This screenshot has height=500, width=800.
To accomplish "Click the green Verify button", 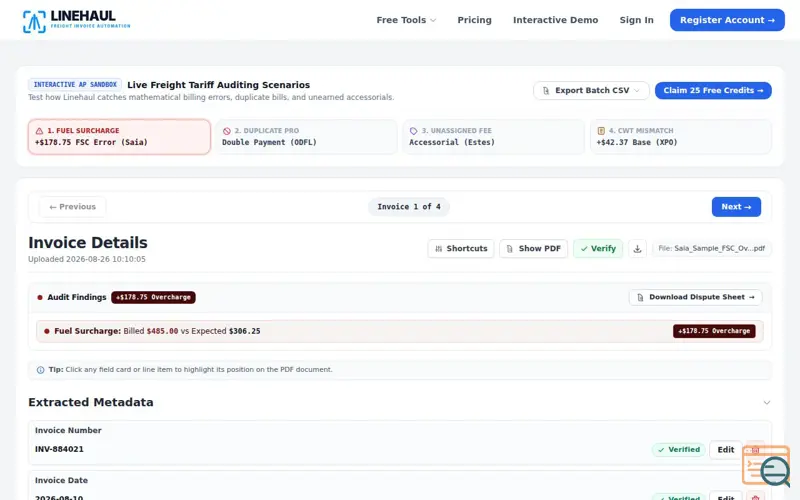I will tap(597, 248).
